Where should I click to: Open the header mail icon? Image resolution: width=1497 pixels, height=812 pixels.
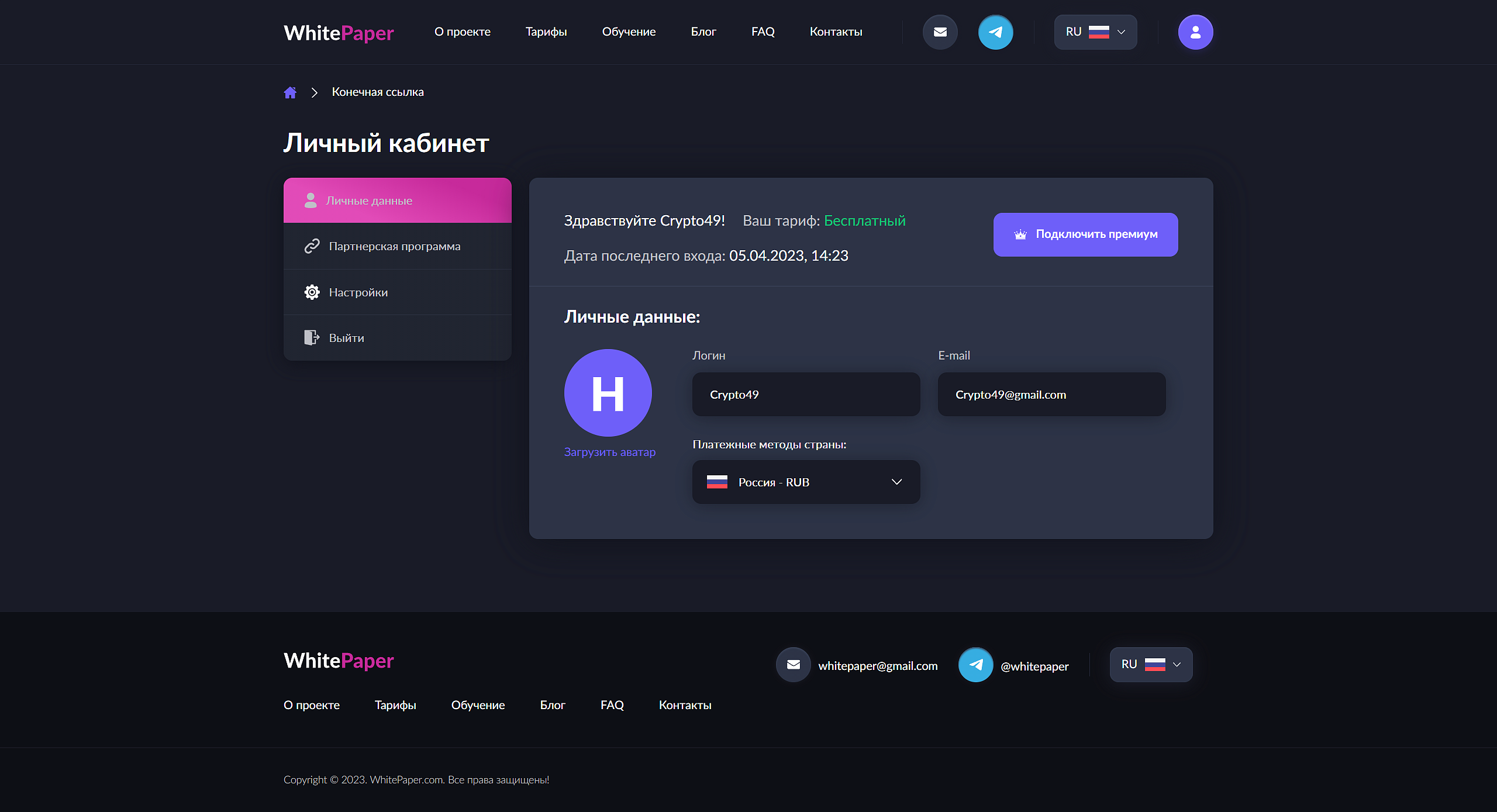coord(940,32)
